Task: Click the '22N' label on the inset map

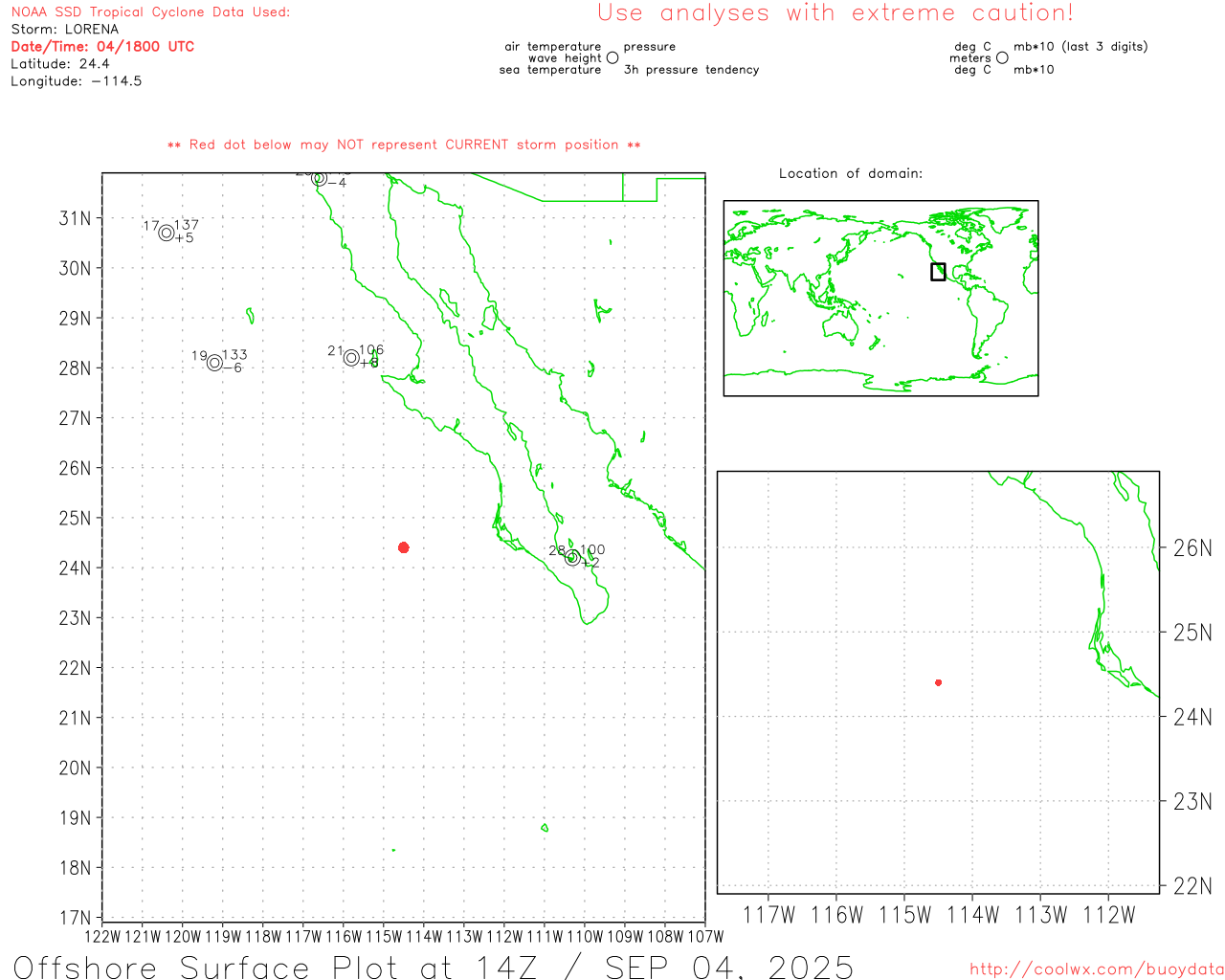Action: 1192,886
